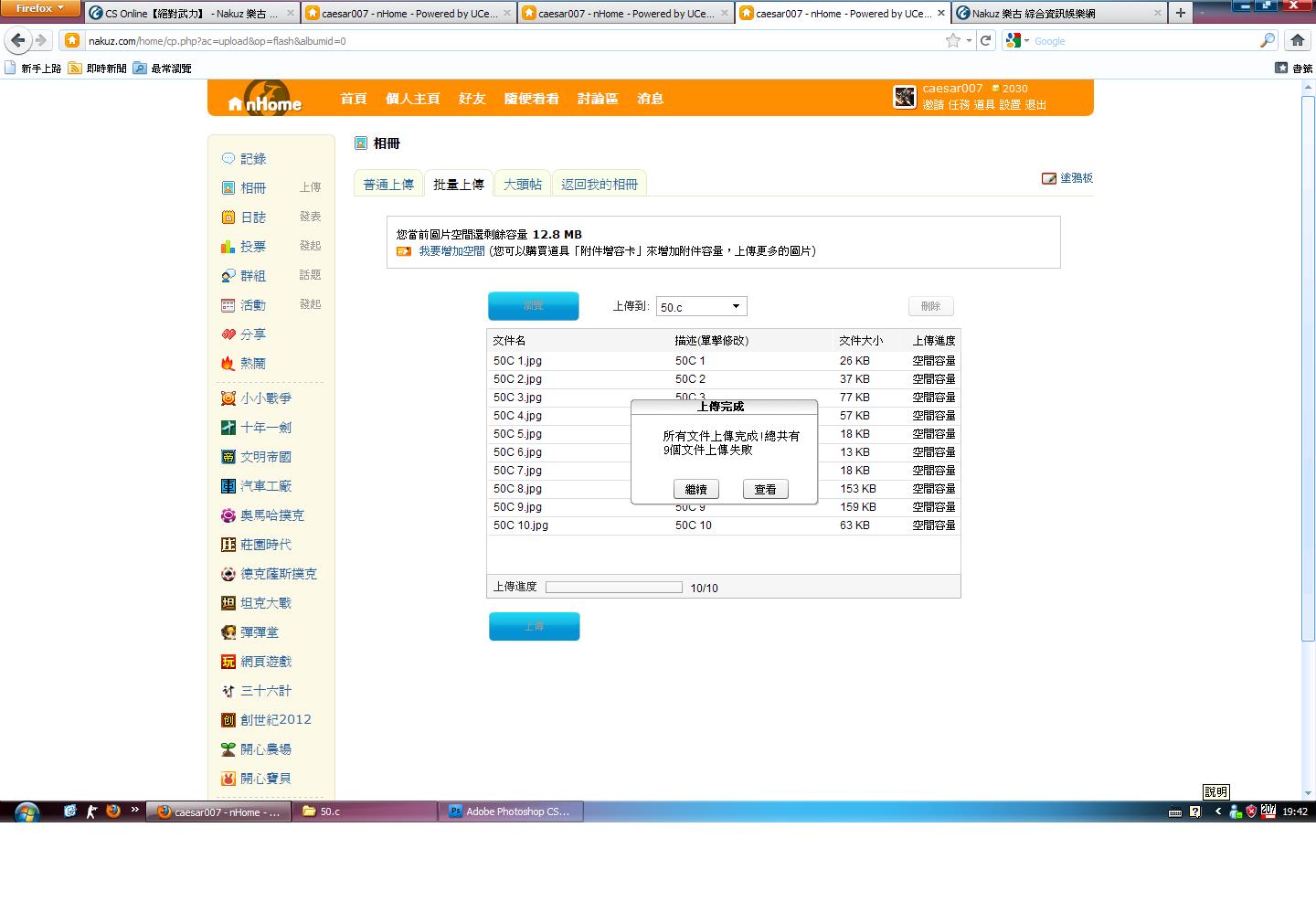The image size is (1316, 923).
Task: Click the 繼續 button in dialog
Action: coord(695,489)
